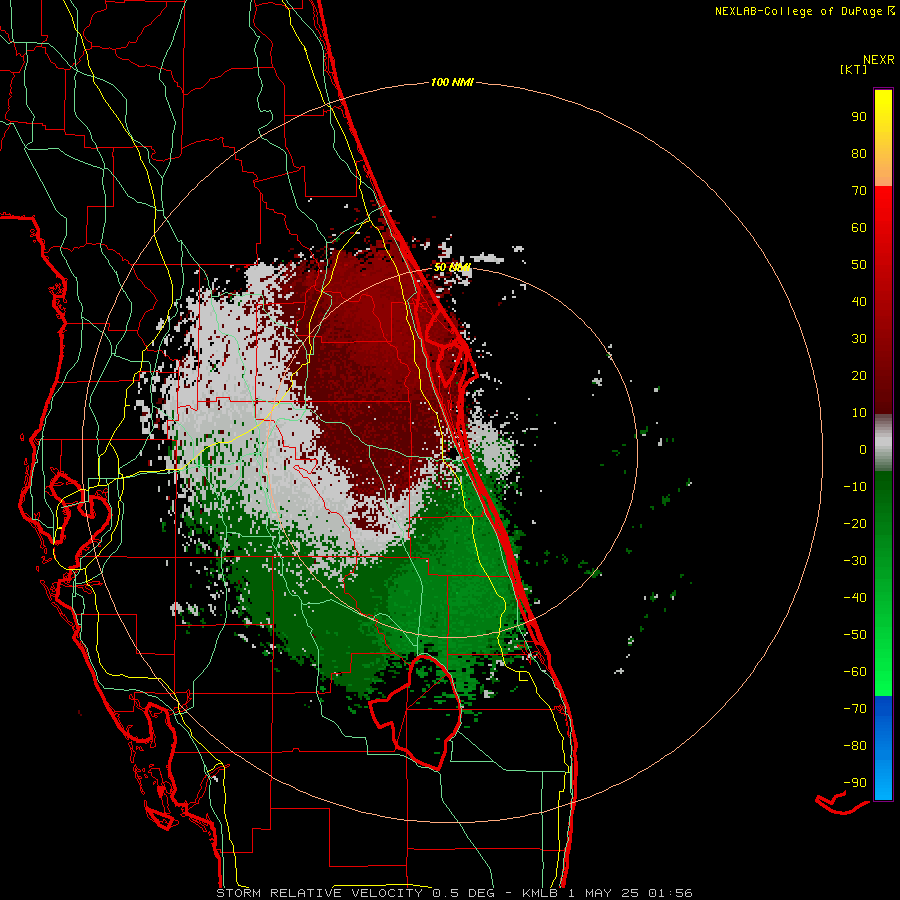Click the 1 MAY 25 01:56 timestamp
This screenshot has height=900, width=900.
tap(630, 893)
